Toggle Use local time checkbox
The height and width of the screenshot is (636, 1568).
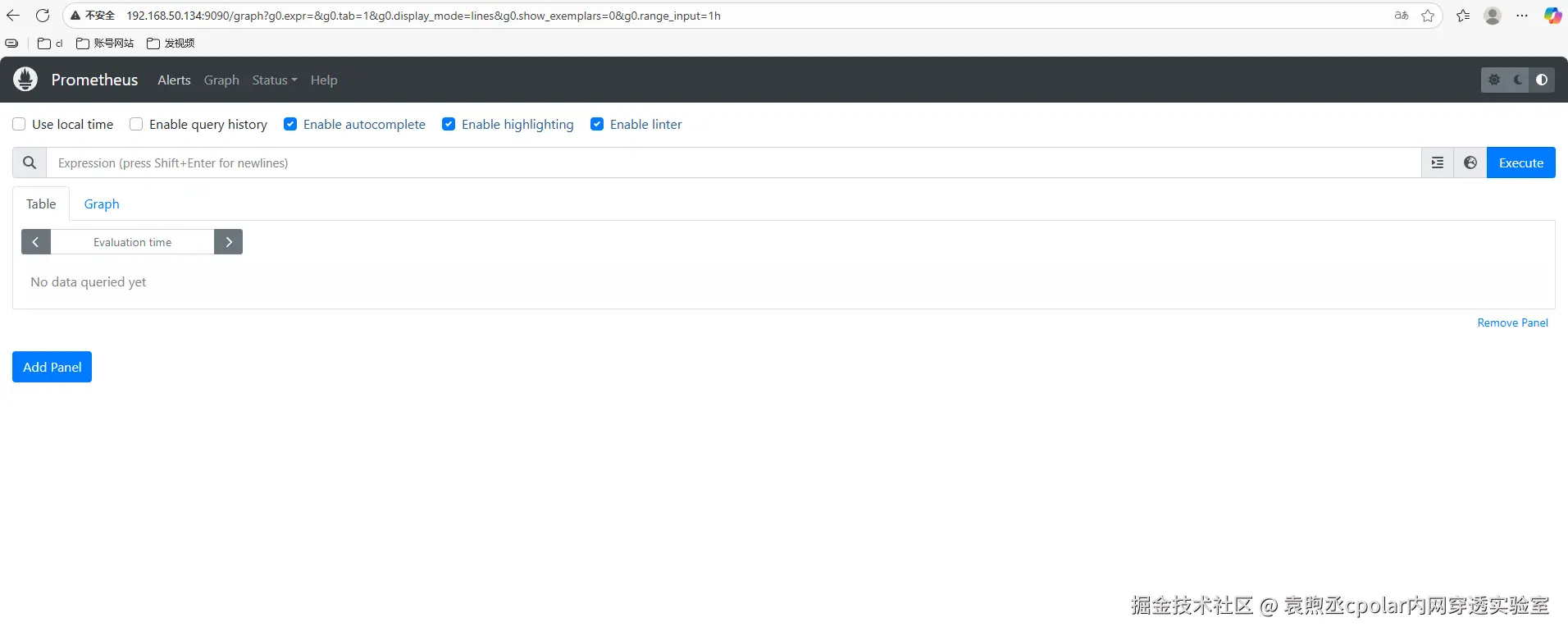tap(19, 124)
